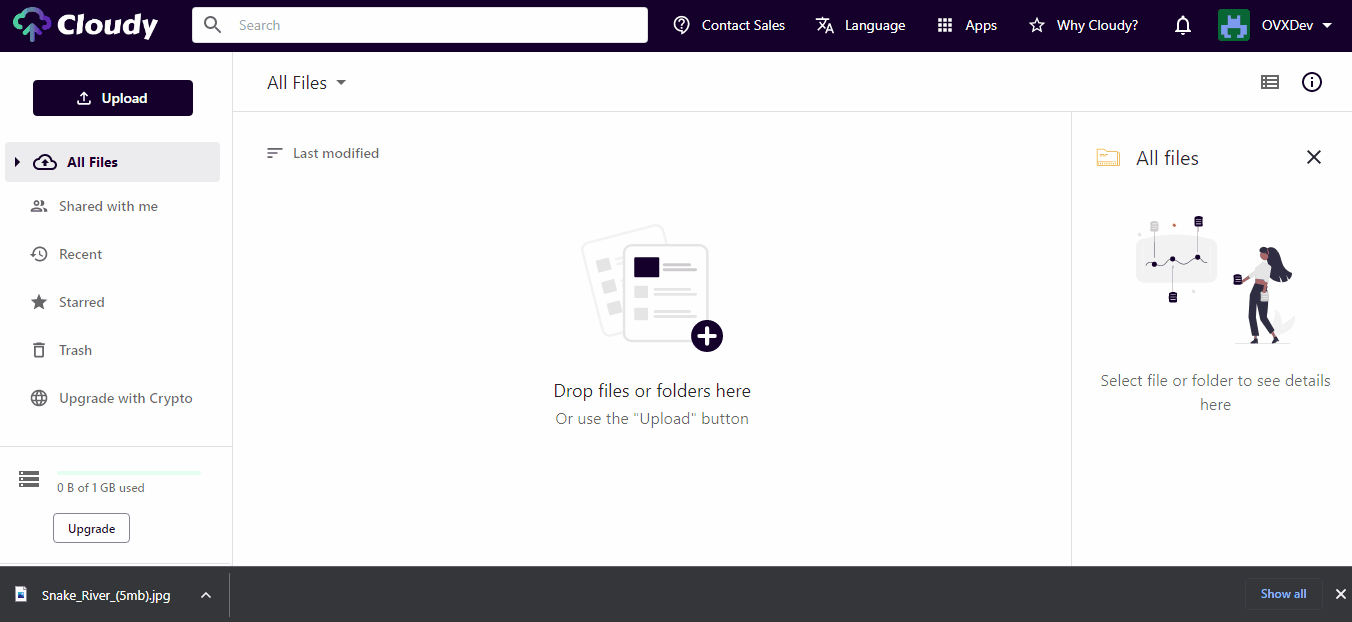Open Starred files
This screenshot has width=1352, height=622.
click(x=81, y=302)
